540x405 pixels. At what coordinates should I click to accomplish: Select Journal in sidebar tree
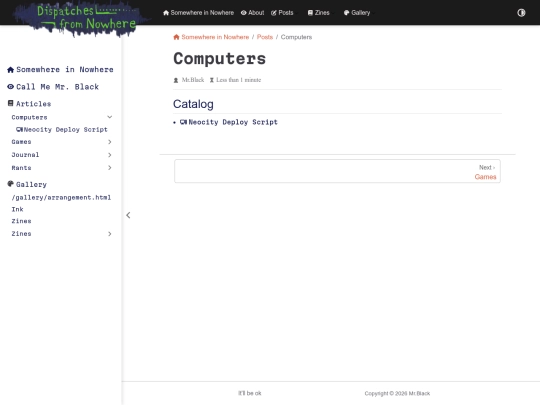pyautogui.click(x=25, y=155)
